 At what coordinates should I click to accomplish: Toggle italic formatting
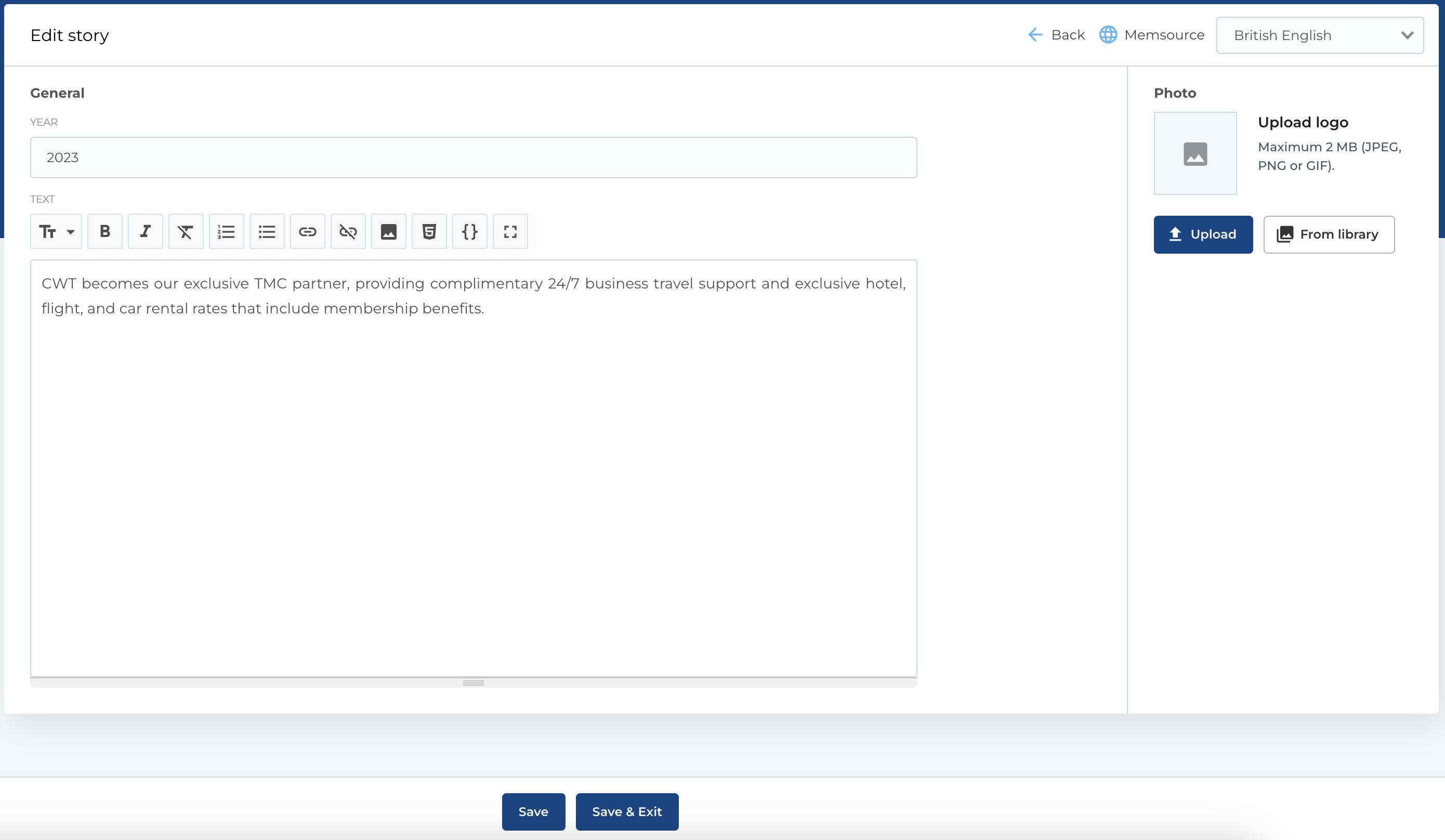[x=145, y=232]
